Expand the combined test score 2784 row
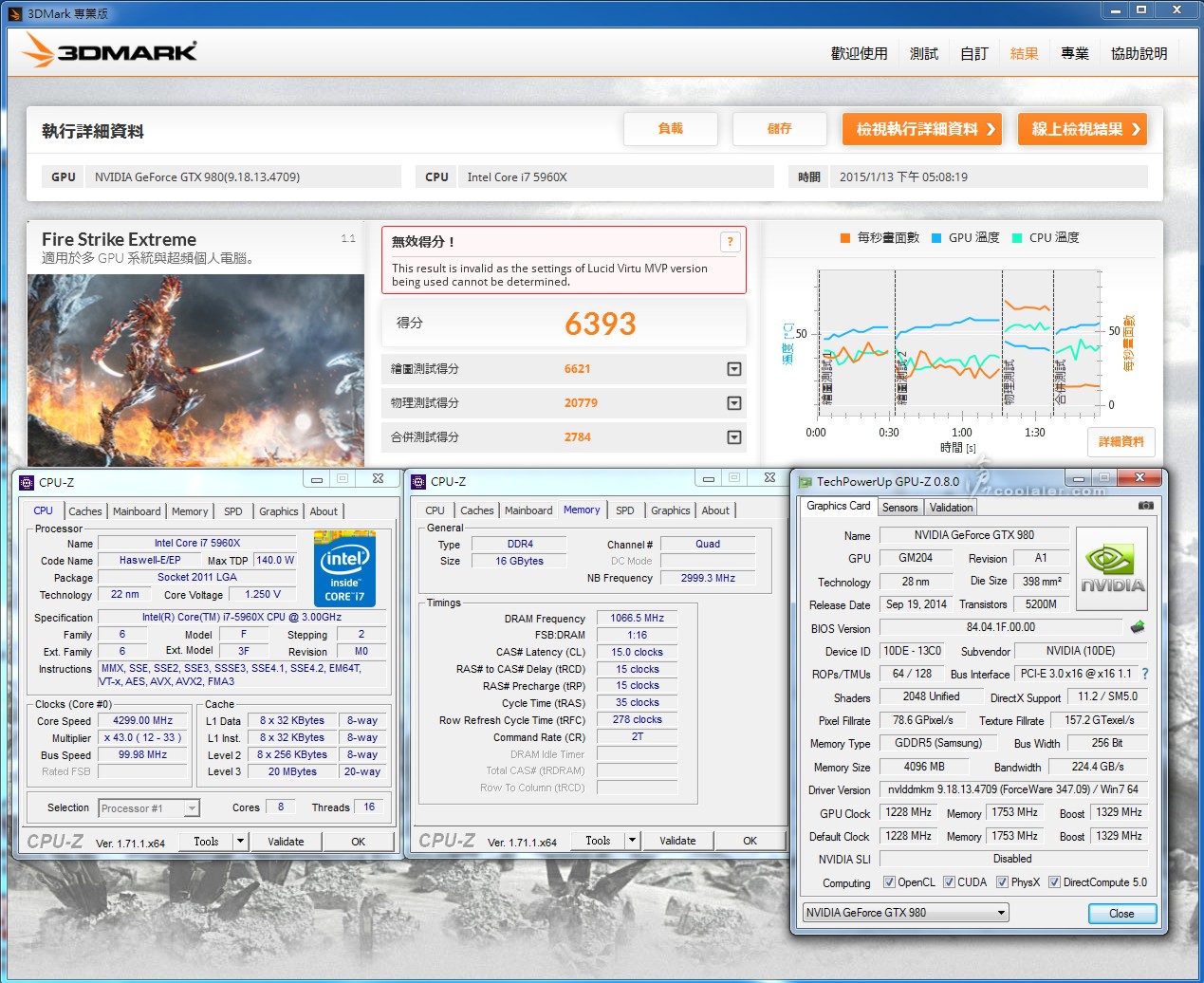1204x983 pixels. tap(734, 437)
